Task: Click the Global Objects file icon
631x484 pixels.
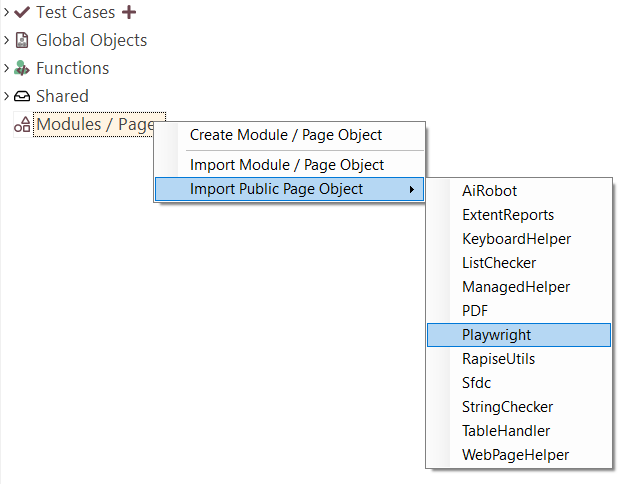Action: tap(22, 41)
